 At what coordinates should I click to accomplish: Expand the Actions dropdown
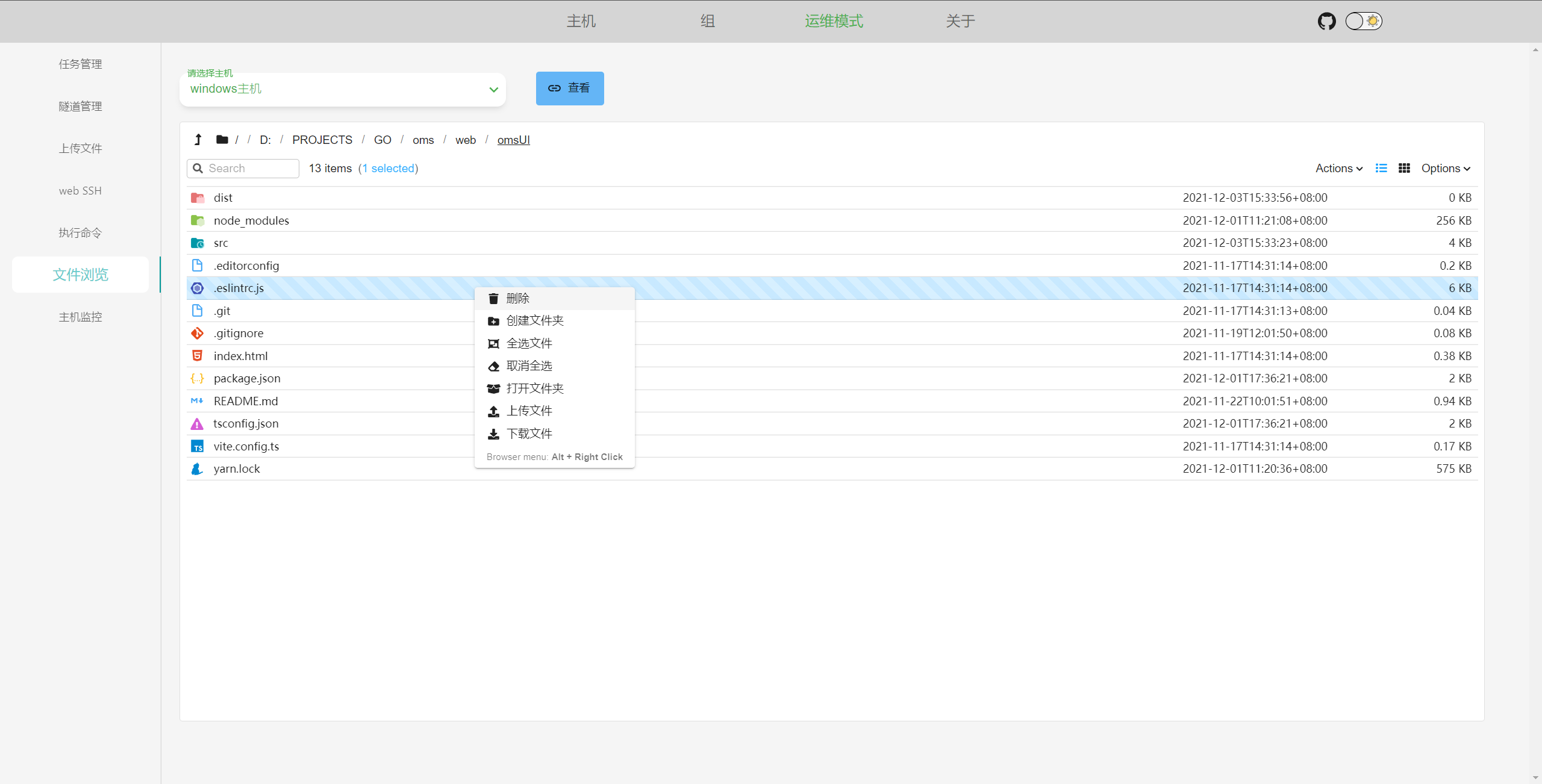click(1338, 169)
